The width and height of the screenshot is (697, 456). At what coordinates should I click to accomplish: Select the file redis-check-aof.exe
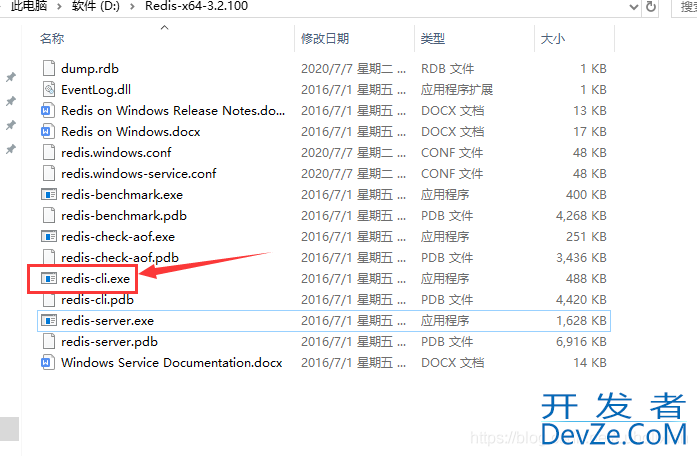tap(118, 236)
